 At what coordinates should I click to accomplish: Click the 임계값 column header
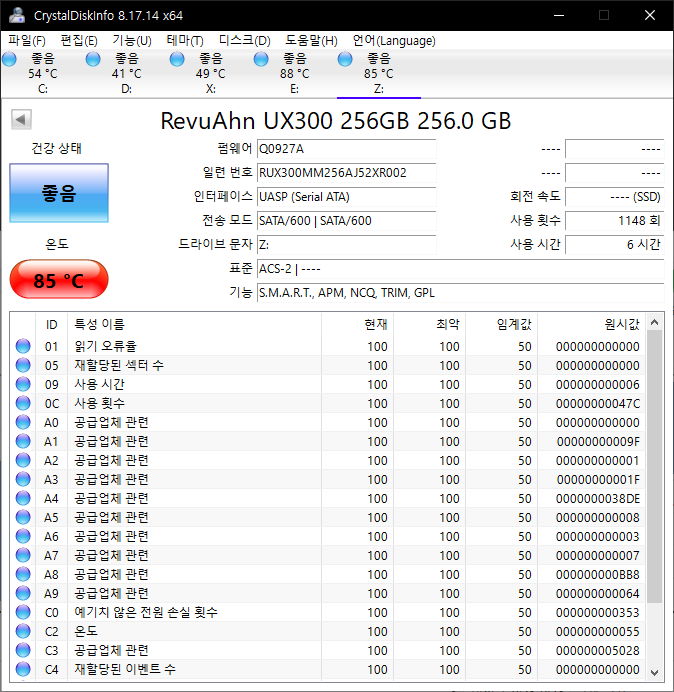click(x=501, y=324)
